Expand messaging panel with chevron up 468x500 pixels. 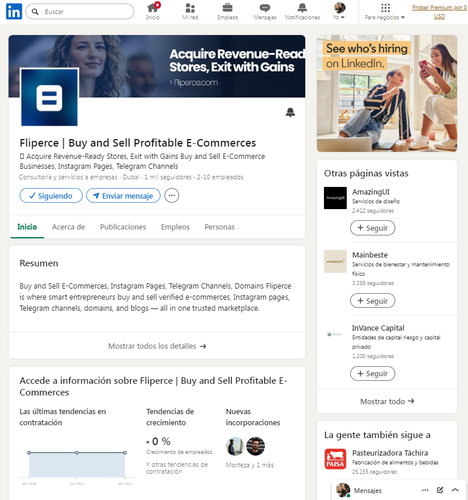tap(455, 490)
